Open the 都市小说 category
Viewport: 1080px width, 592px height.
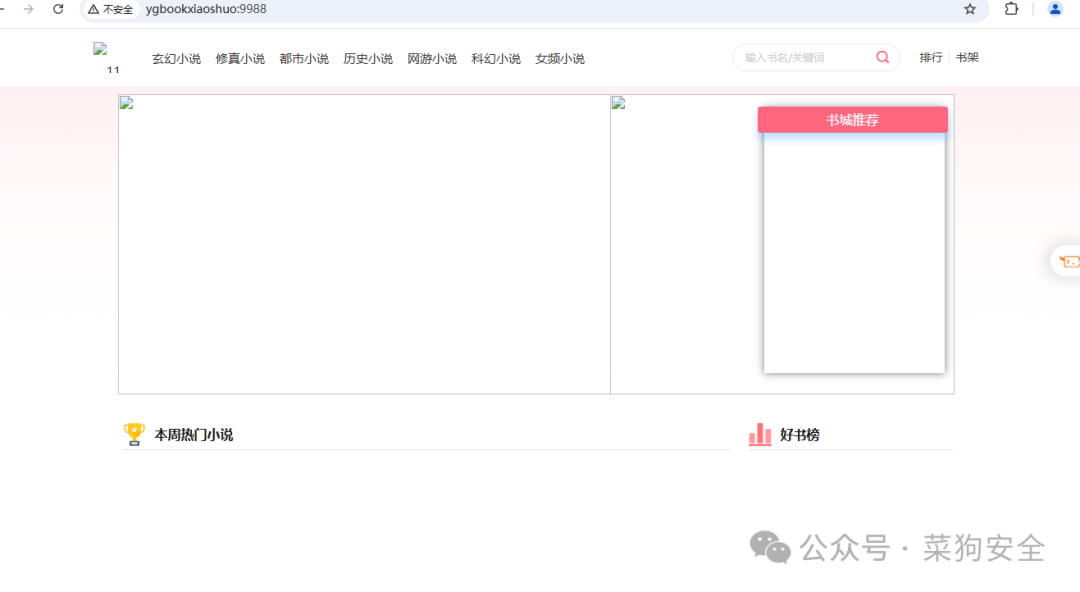pyautogui.click(x=304, y=59)
